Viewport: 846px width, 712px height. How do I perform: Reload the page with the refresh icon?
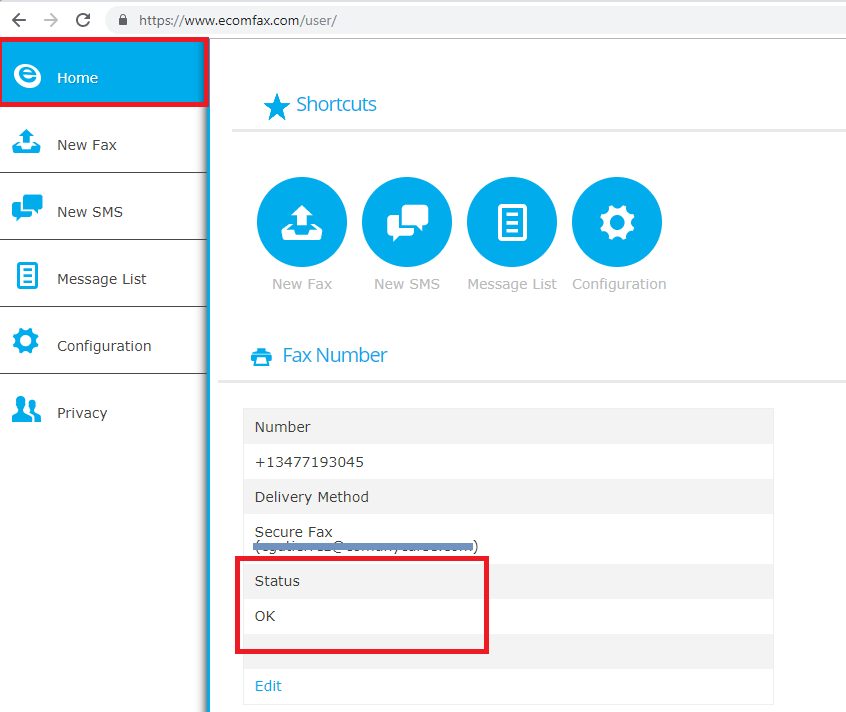click(x=83, y=20)
